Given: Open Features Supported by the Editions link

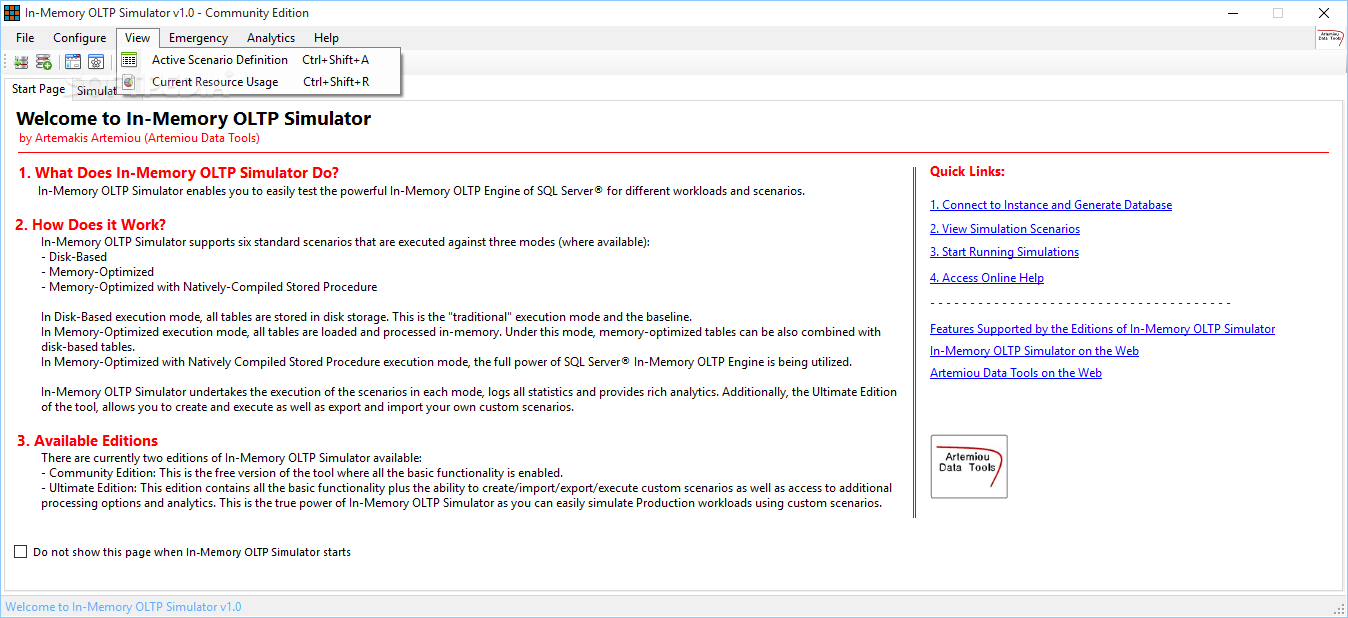Looking at the screenshot, I should pos(1102,329).
